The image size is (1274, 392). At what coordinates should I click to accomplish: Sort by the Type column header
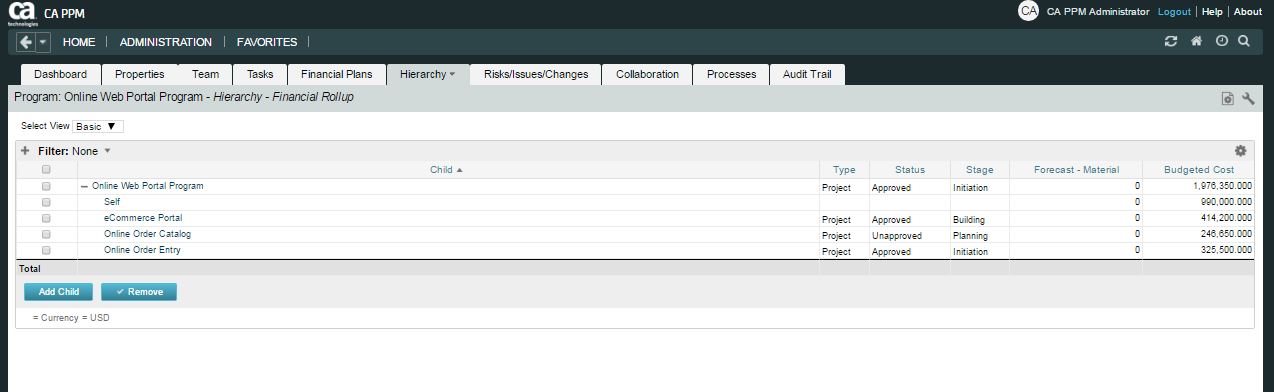844,170
